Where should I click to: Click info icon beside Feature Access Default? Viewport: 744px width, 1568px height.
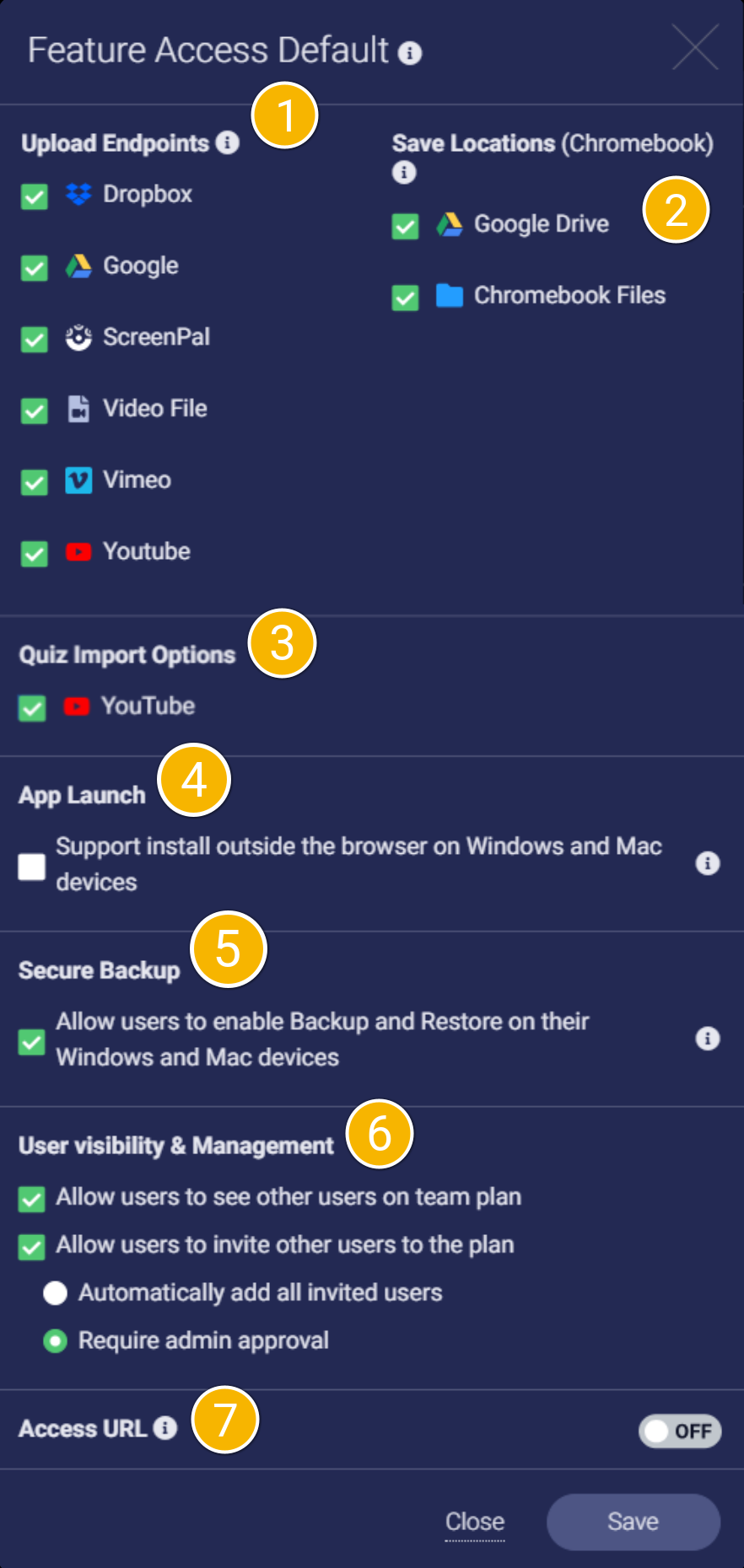[x=410, y=53]
